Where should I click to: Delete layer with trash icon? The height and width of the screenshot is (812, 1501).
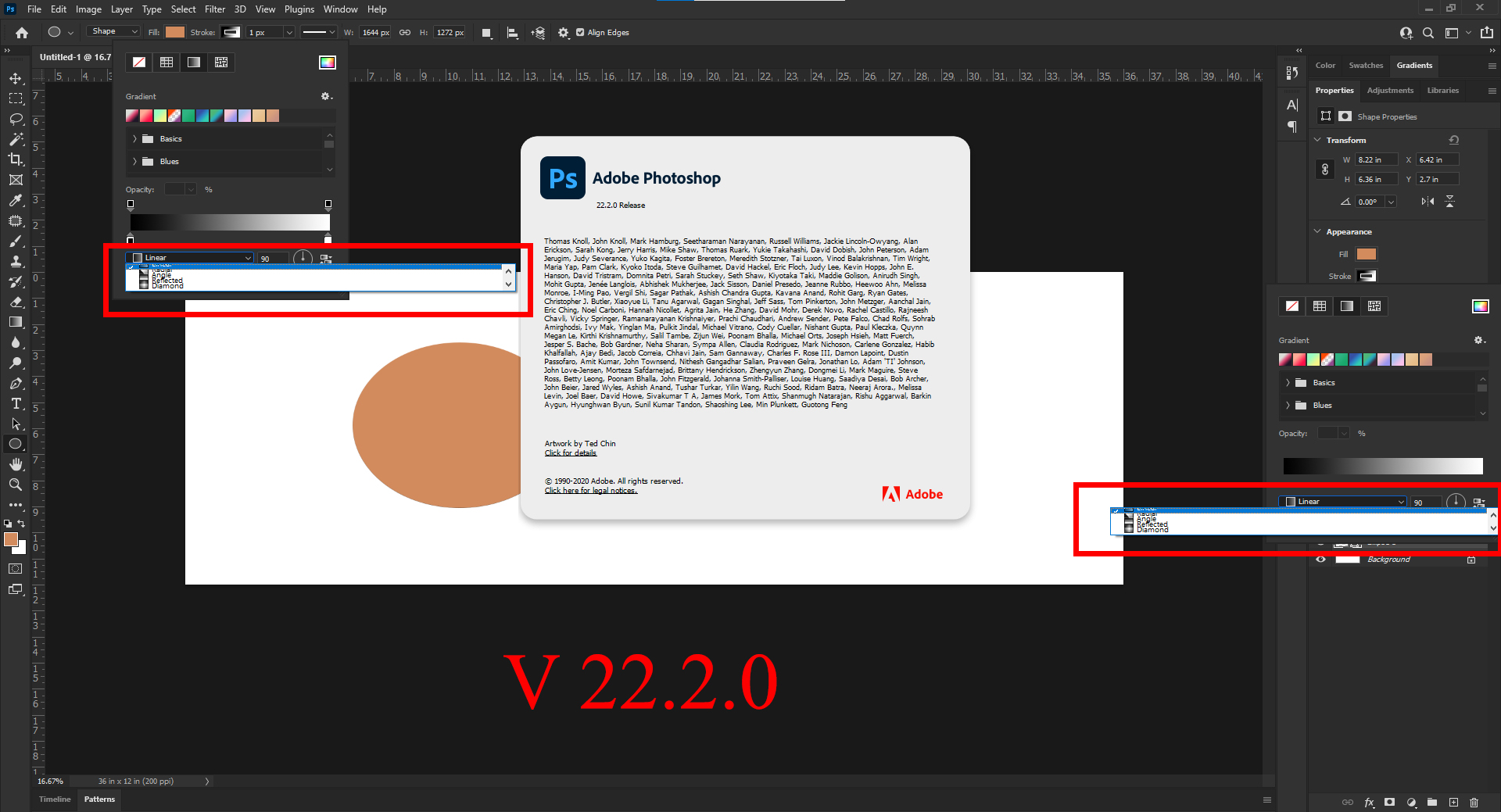click(x=1474, y=802)
